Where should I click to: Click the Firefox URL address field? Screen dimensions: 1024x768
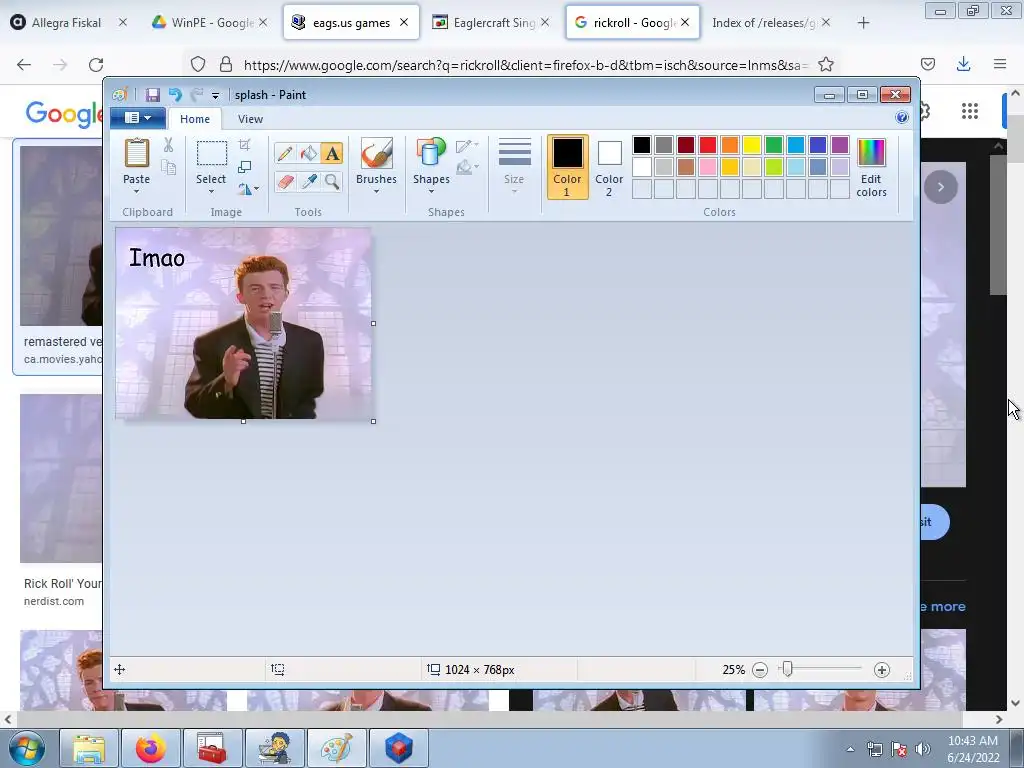click(x=524, y=65)
